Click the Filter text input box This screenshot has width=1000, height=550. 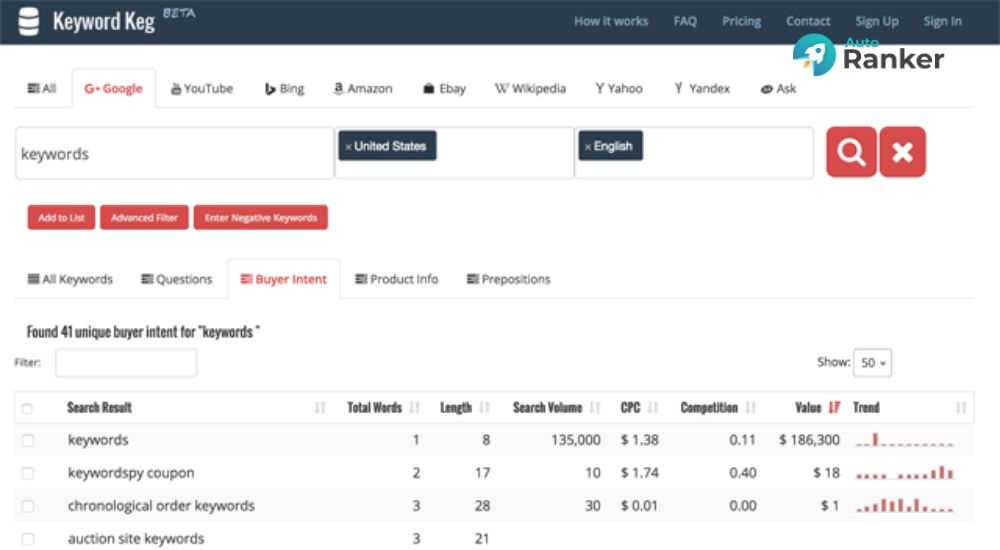tap(126, 363)
